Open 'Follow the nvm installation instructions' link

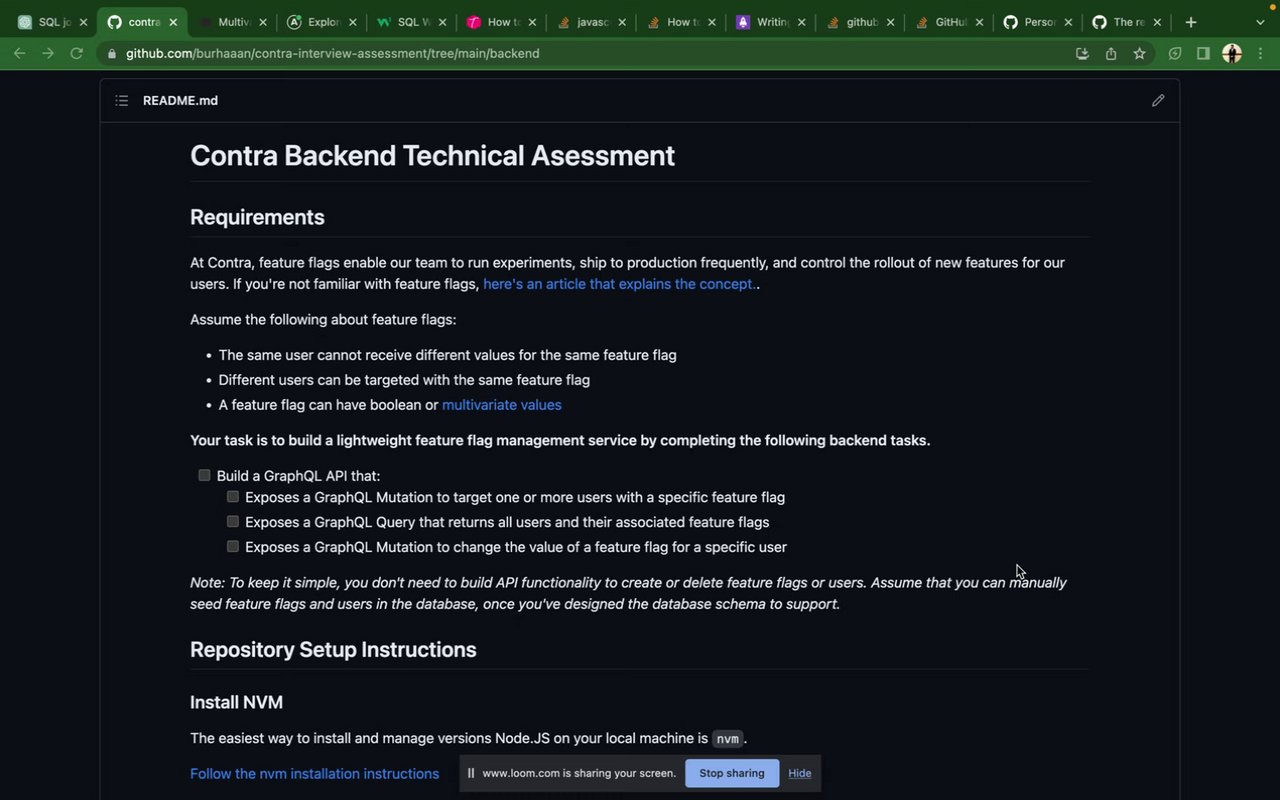click(x=314, y=774)
